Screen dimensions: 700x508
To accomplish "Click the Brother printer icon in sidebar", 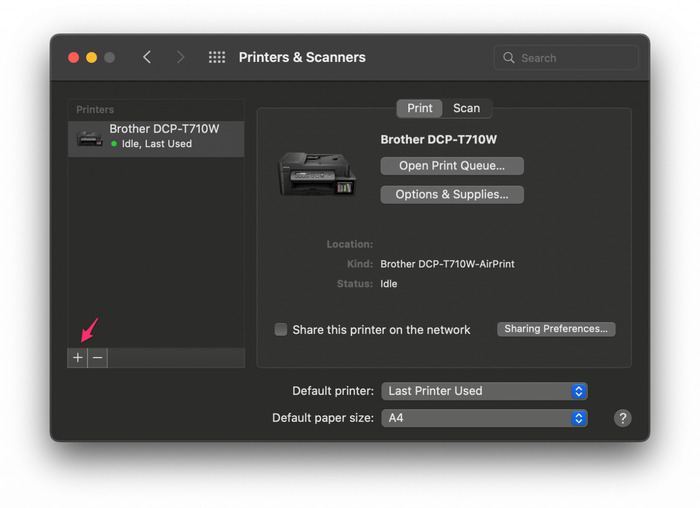I will click(89, 138).
